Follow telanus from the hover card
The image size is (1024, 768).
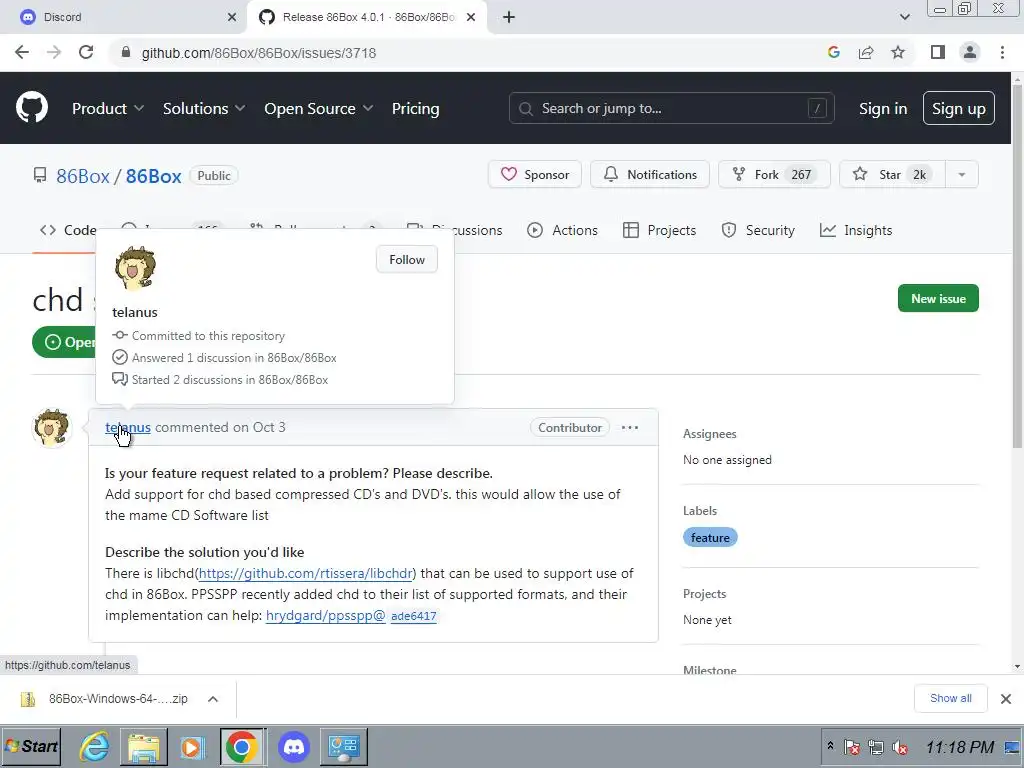[x=407, y=259]
